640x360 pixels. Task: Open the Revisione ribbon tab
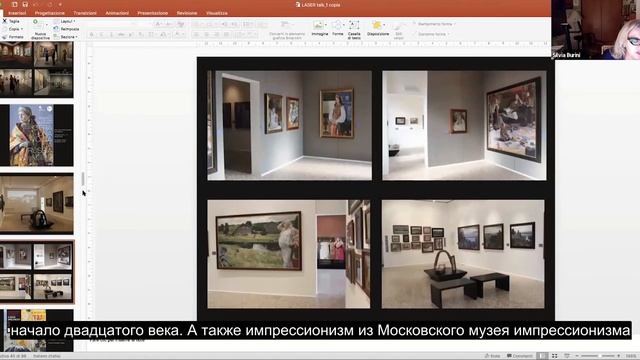pyautogui.click(x=187, y=13)
